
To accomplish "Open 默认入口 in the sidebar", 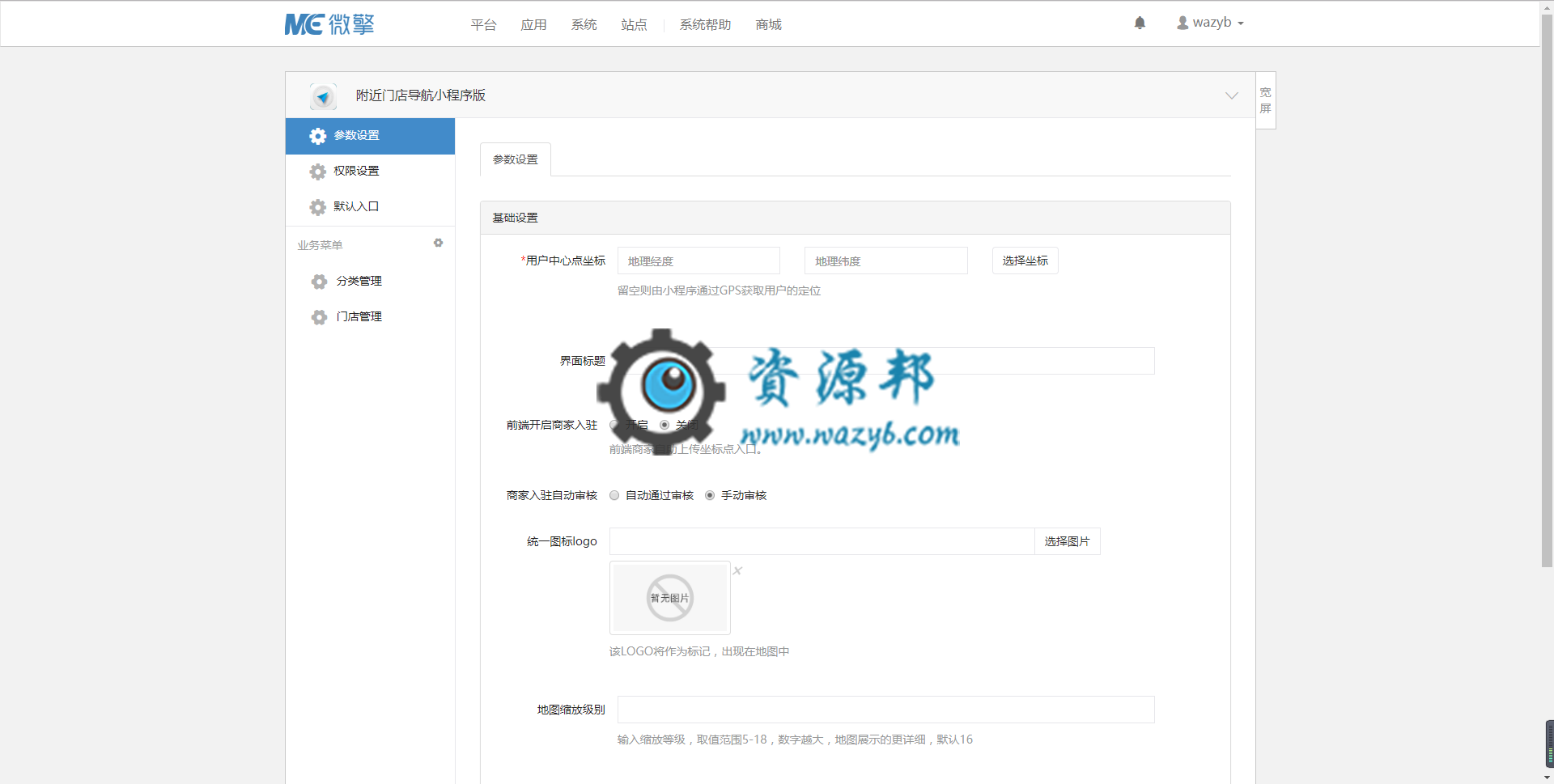I will (370, 207).
